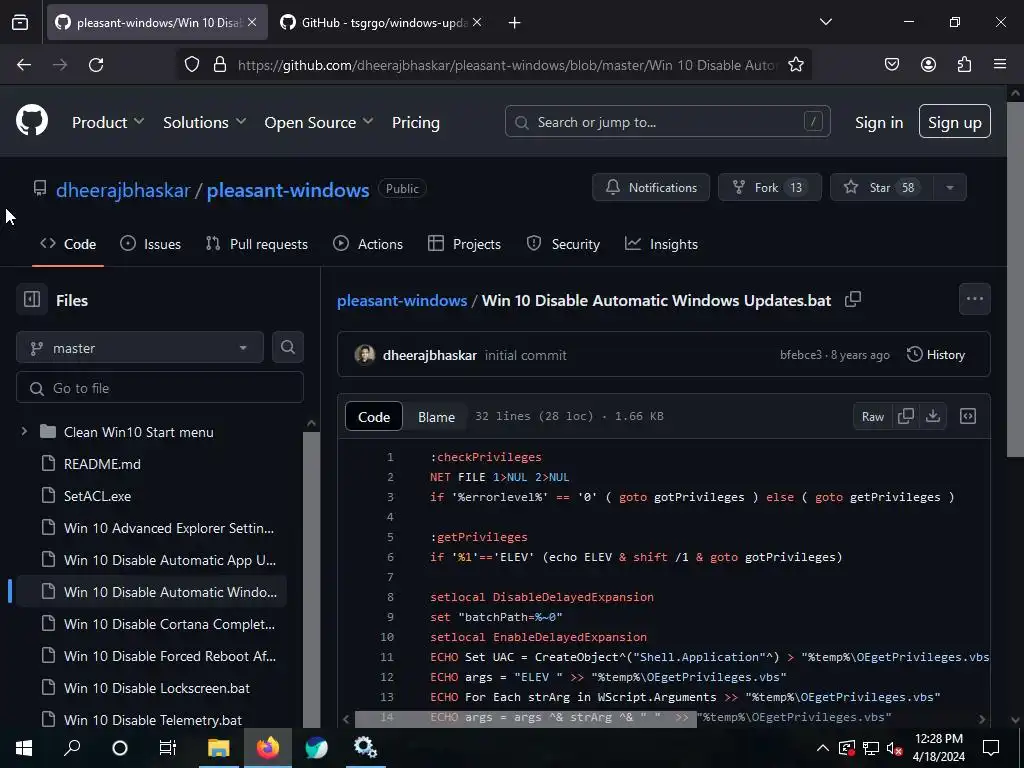Viewport: 1024px width, 768px height.
Task: Click the Notifications button
Action: coord(651,187)
